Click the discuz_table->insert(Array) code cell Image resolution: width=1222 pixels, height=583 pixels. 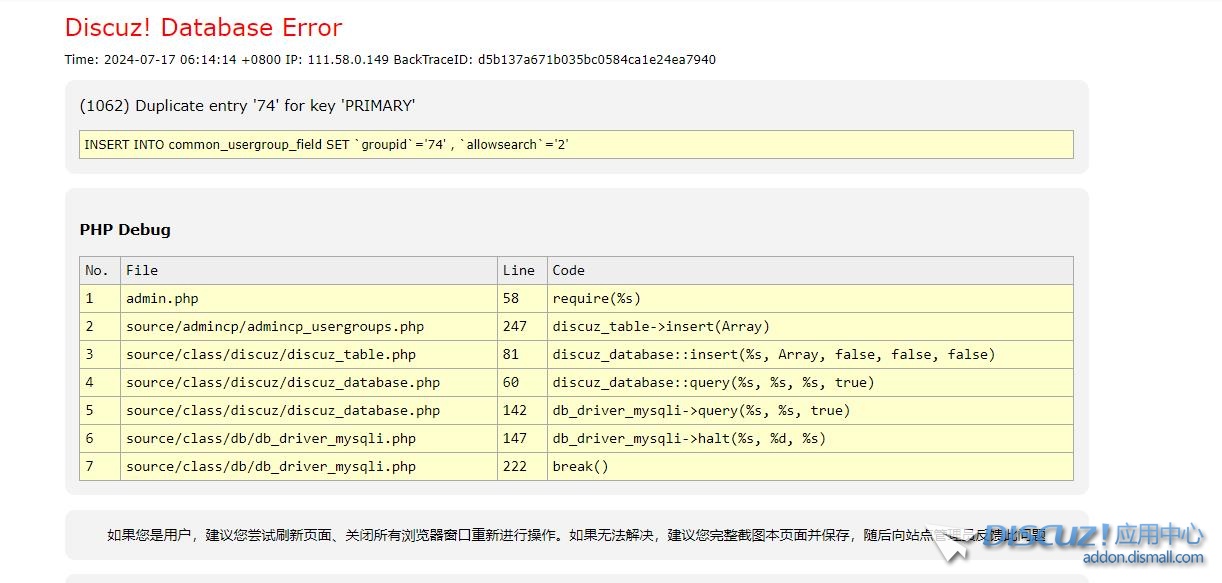click(x=661, y=326)
